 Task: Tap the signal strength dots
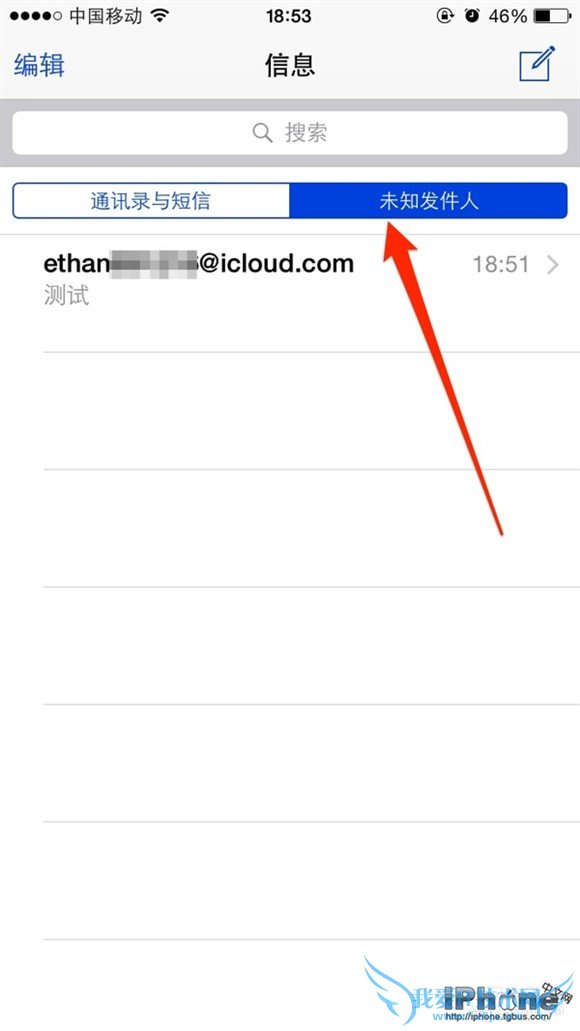[36, 16]
